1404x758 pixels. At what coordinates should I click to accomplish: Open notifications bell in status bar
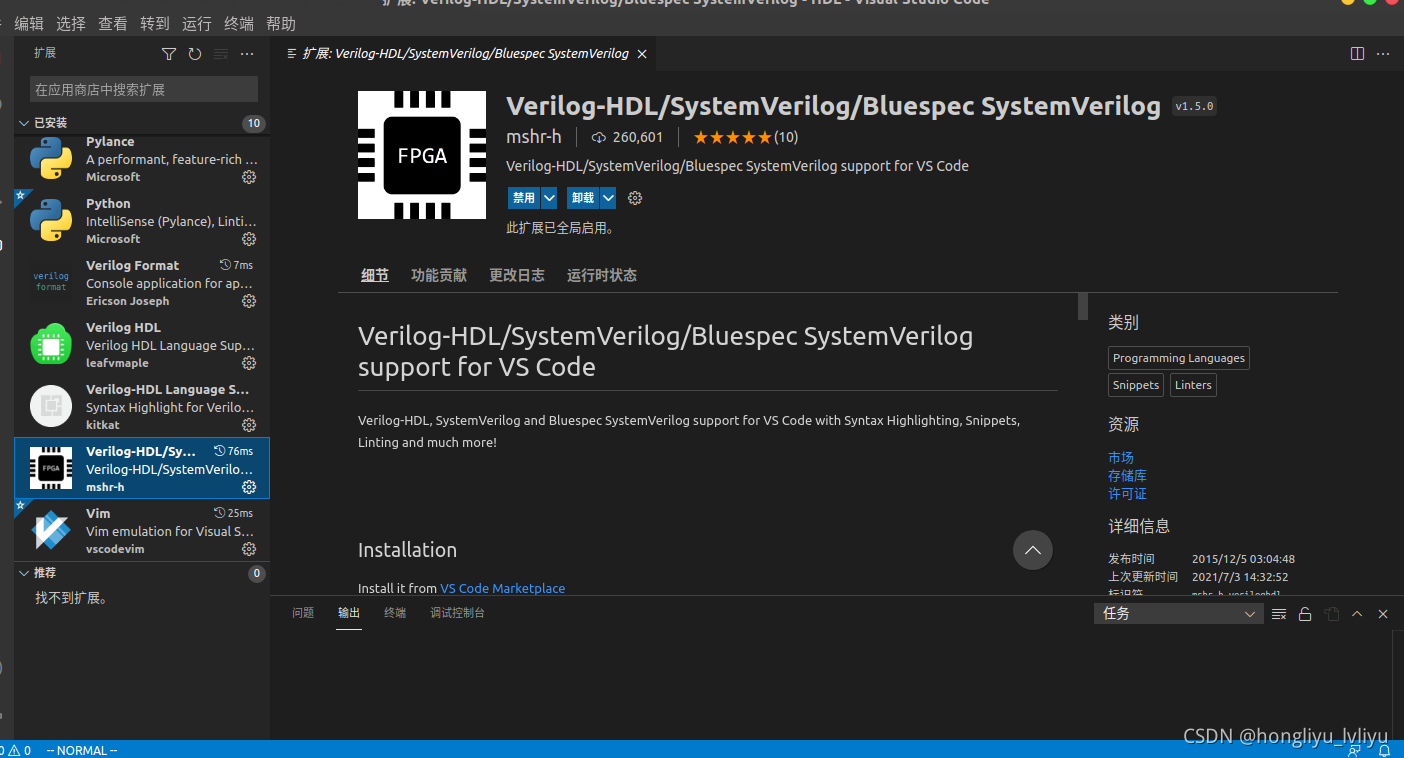tap(1384, 750)
